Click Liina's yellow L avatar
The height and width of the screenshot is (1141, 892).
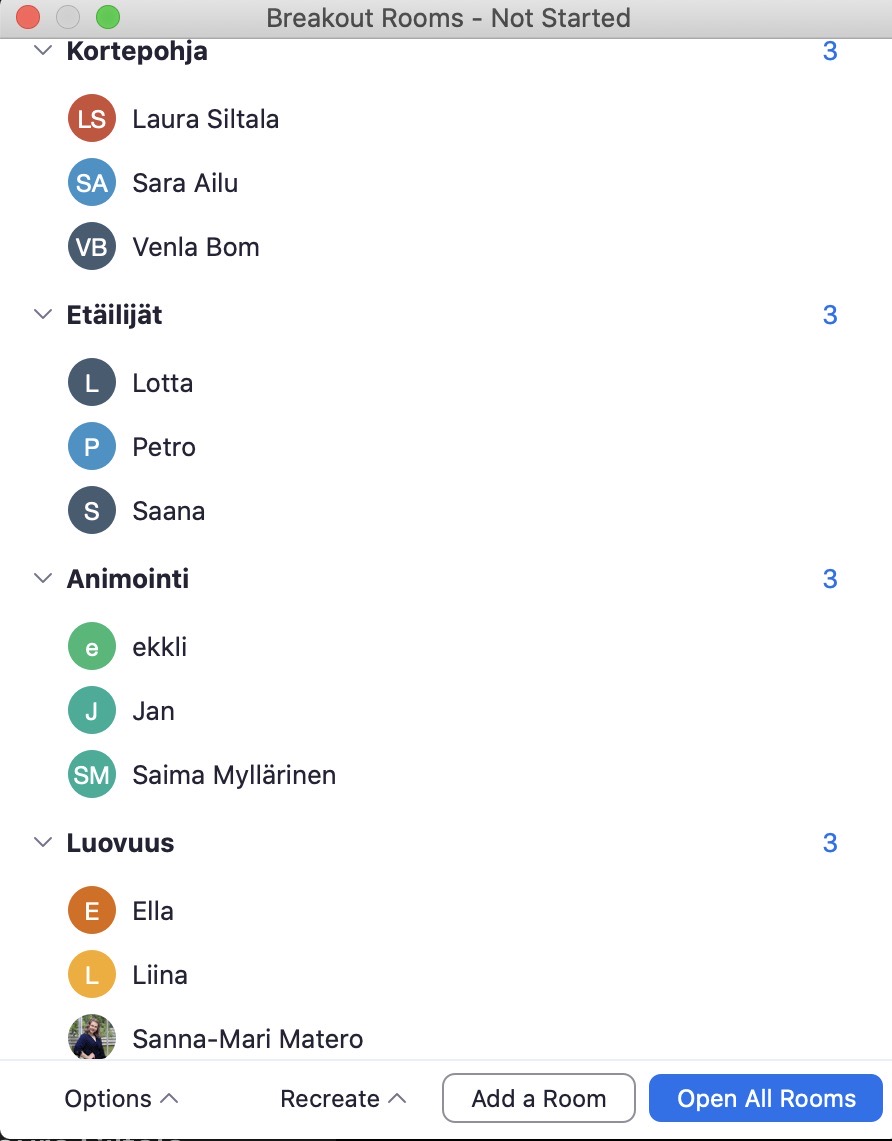tap(92, 975)
